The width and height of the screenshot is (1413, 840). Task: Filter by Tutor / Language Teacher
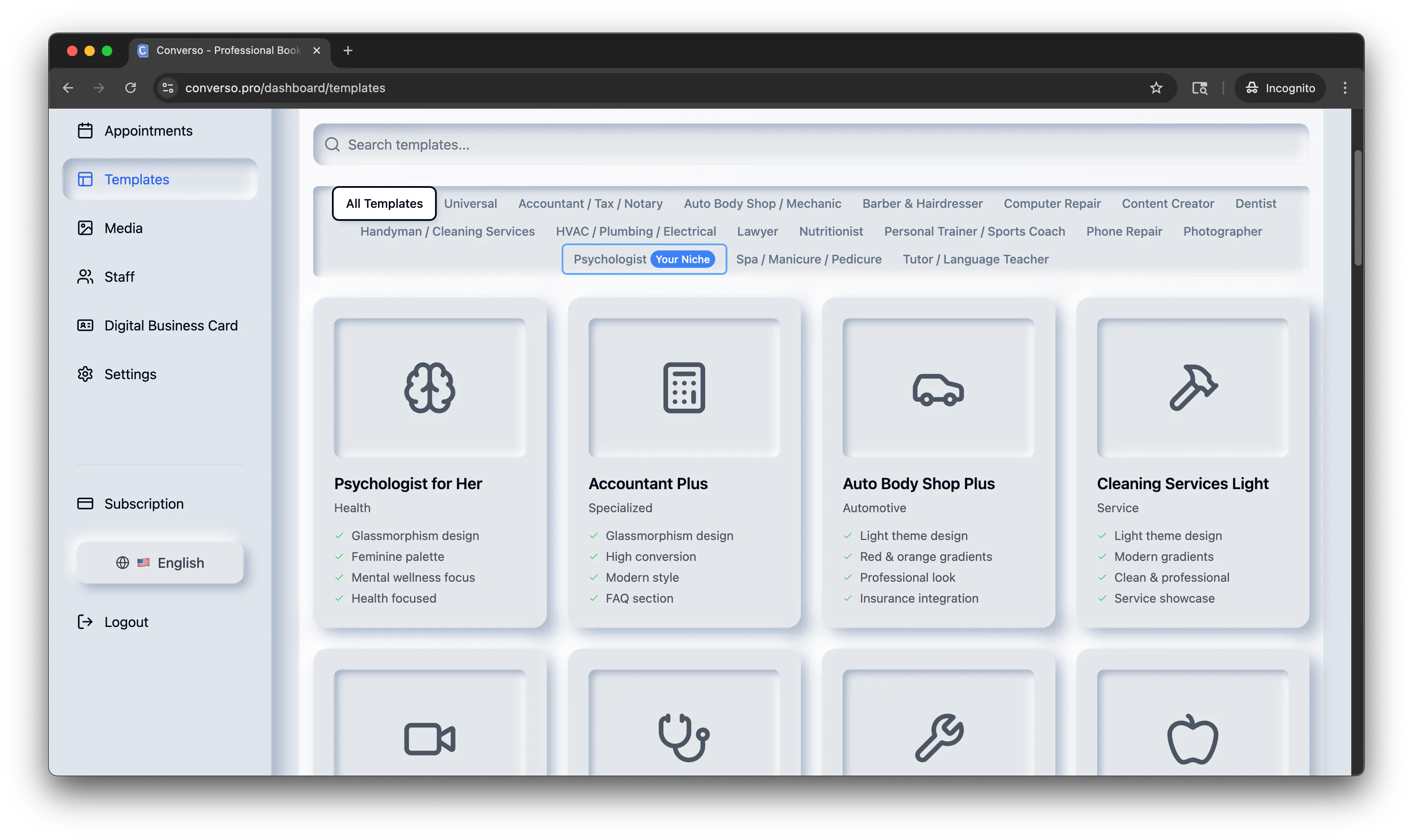[x=975, y=259]
